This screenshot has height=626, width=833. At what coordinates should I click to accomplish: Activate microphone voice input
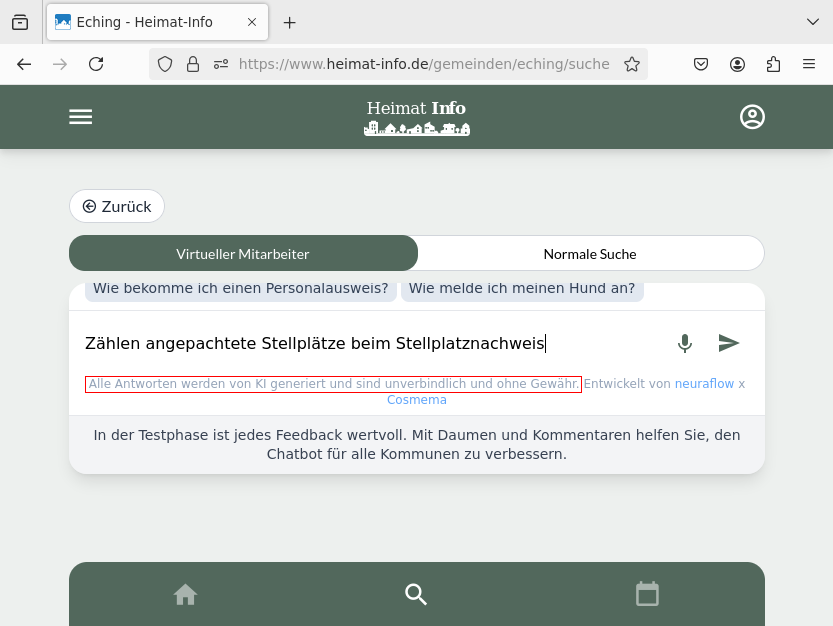point(684,344)
